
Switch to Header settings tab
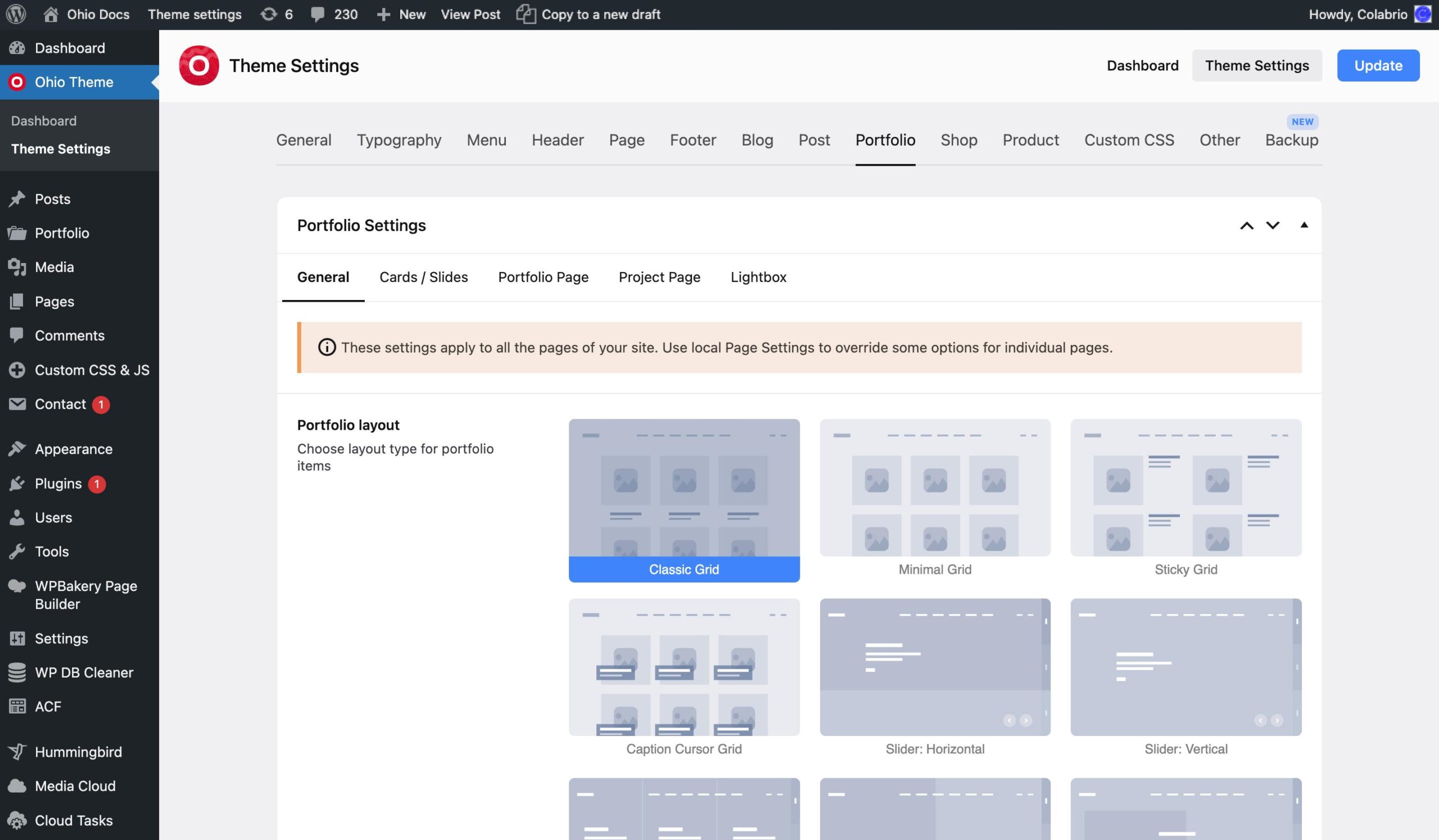click(x=558, y=140)
